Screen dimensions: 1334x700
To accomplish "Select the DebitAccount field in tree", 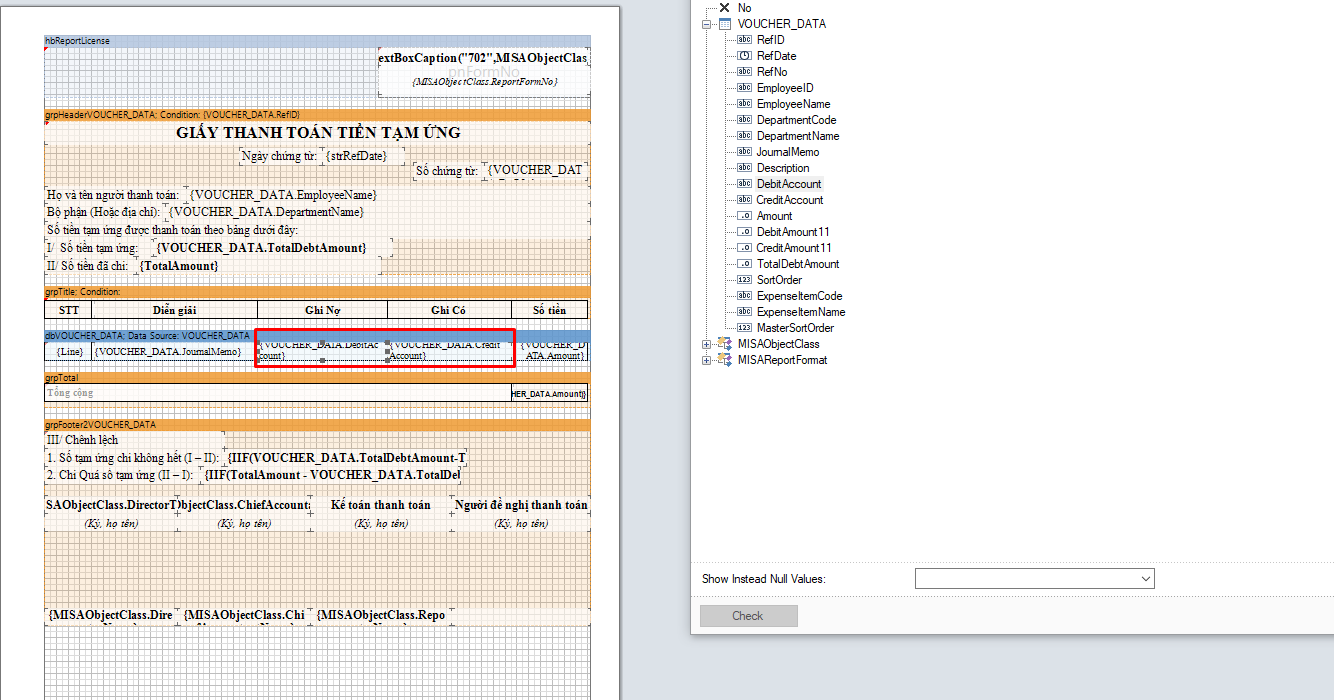I will tap(788, 184).
